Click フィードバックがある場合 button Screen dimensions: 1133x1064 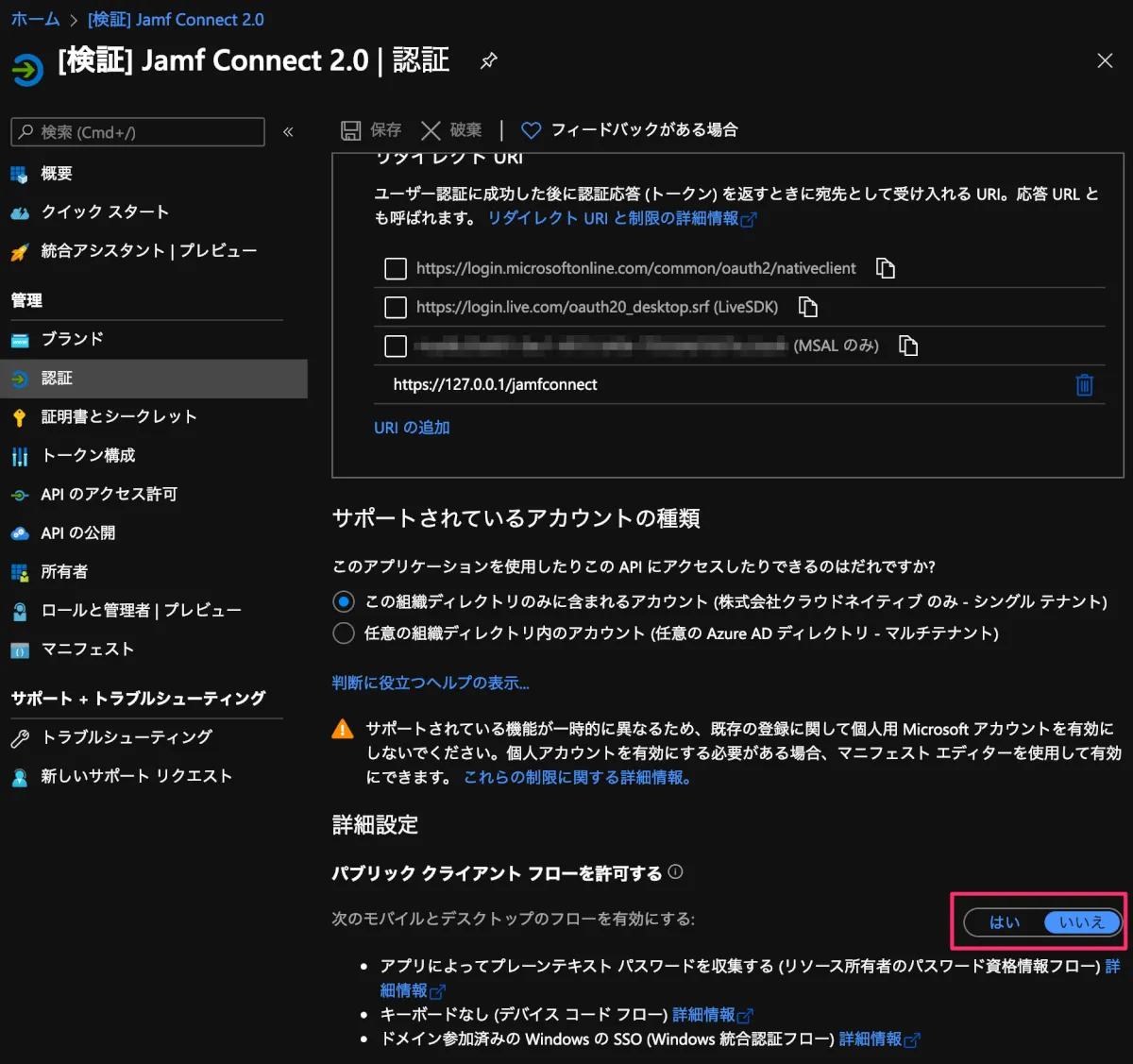tap(630, 130)
